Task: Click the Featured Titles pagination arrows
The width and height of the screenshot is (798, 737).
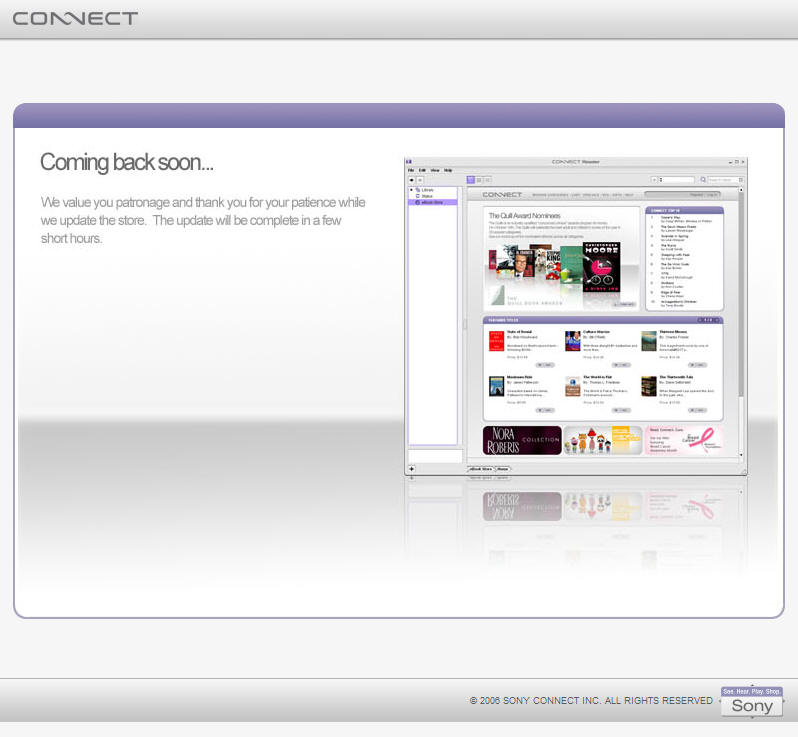Action: tap(710, 320)
